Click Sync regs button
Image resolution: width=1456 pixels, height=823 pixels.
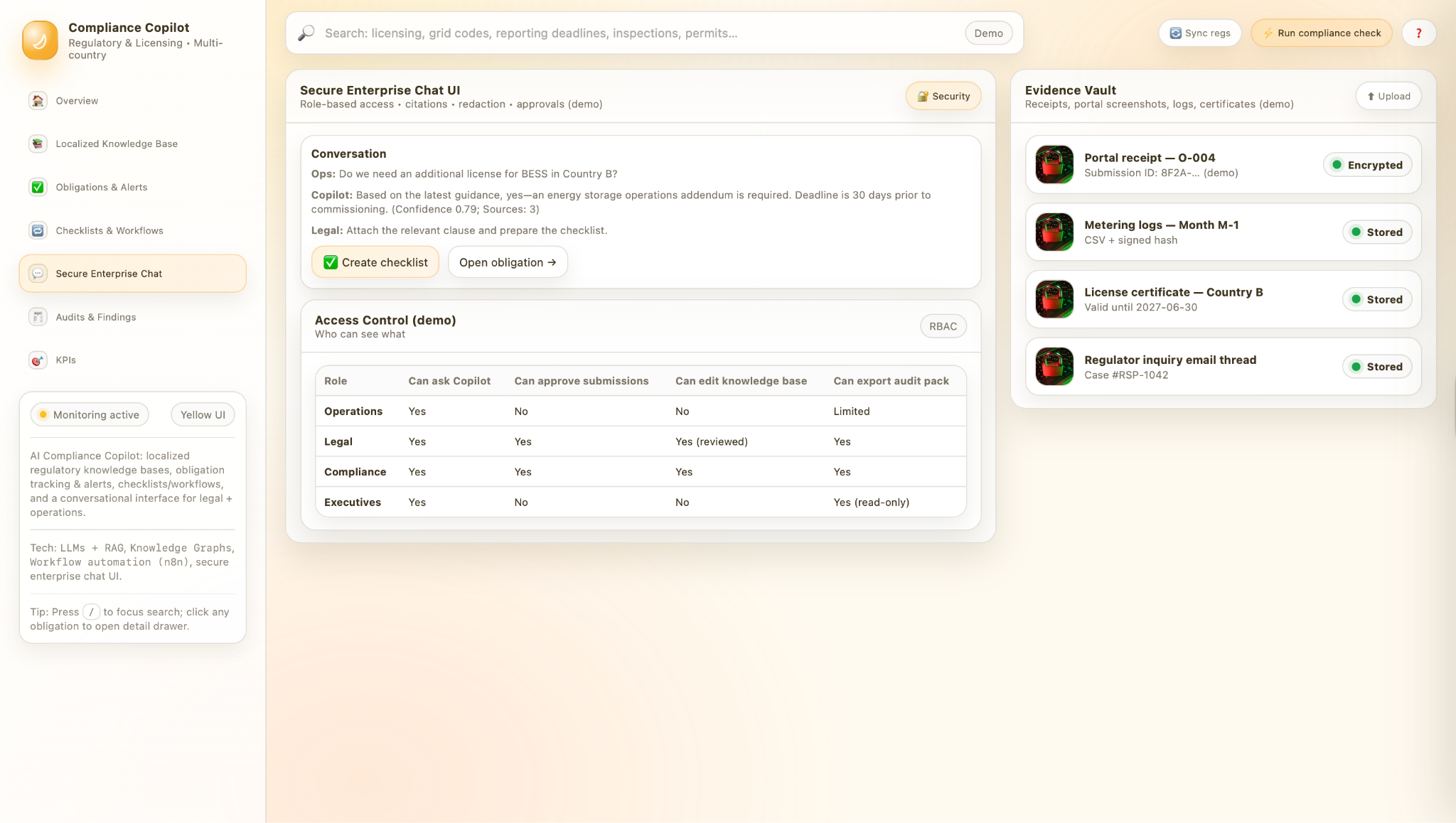point(1199,33)
